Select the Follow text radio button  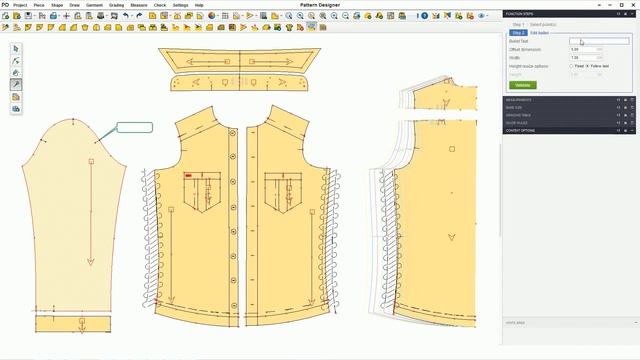[x=587, y=66]
